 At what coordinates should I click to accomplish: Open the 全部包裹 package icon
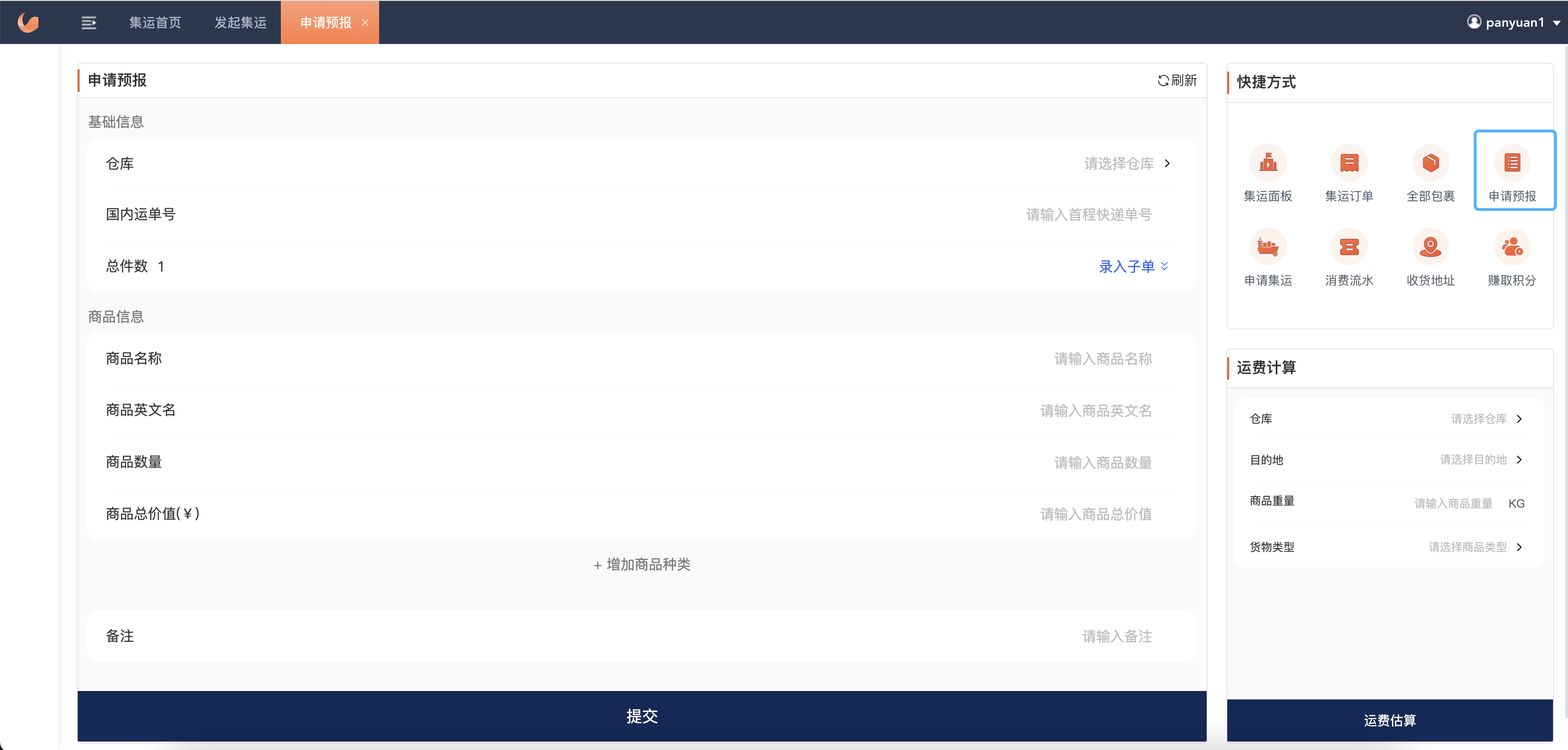click(x=1430, y=163)
